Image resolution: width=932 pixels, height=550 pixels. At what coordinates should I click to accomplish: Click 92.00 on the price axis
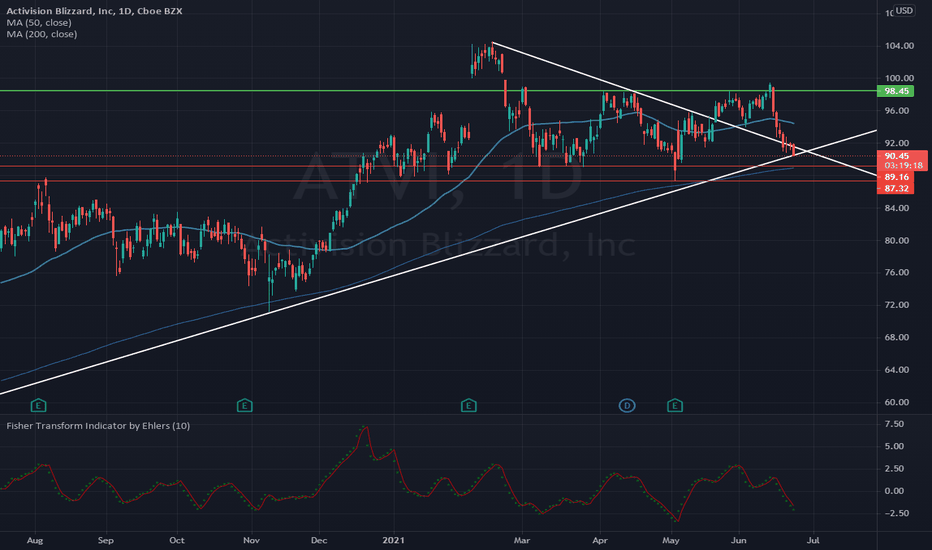pos(899,143)
